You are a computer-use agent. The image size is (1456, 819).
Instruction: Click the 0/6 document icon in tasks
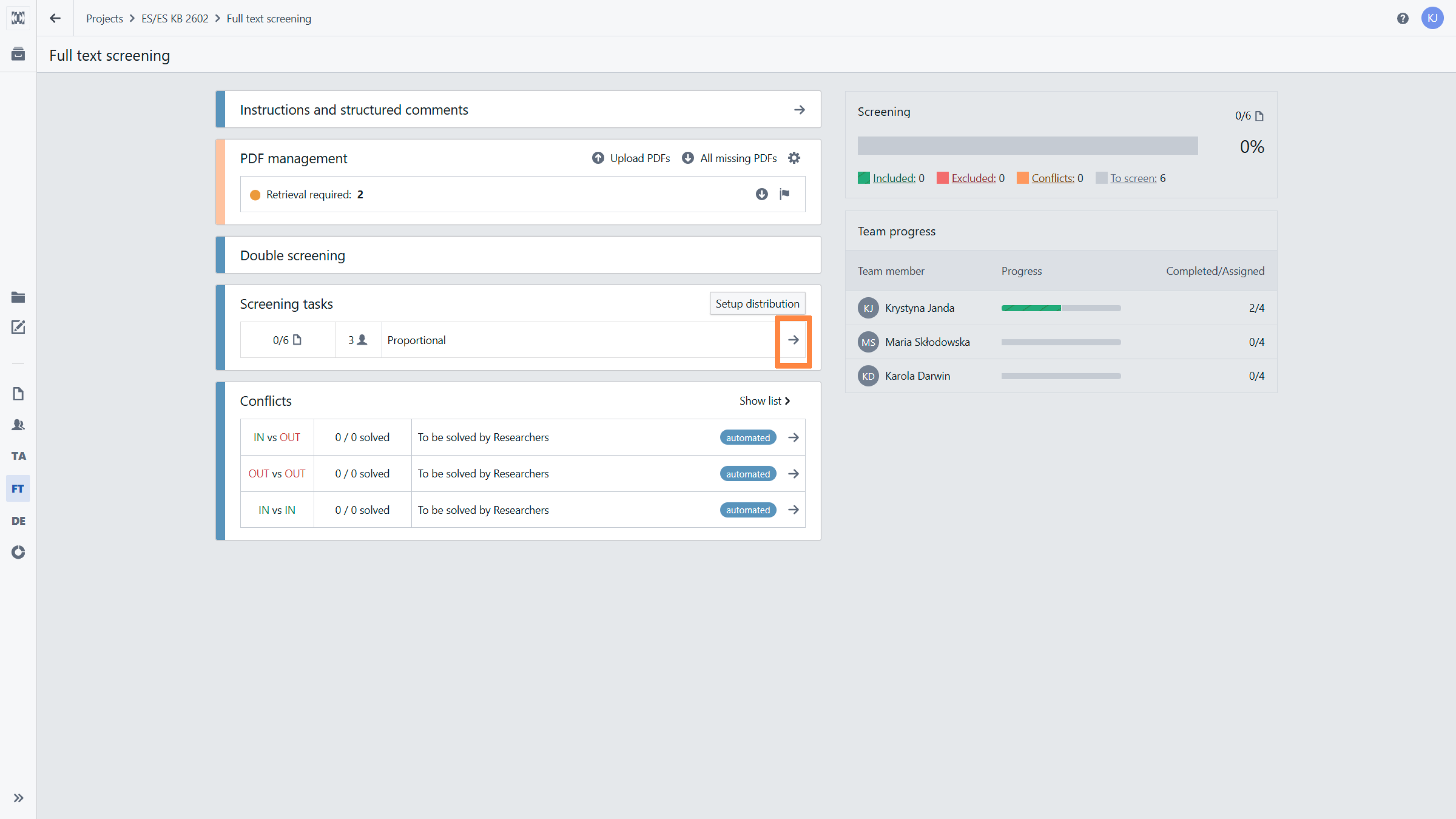[297, 340]
